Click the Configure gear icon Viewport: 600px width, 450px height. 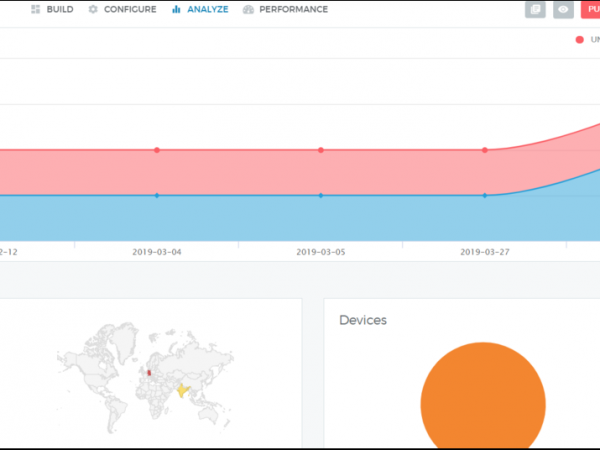click(93, 10)
